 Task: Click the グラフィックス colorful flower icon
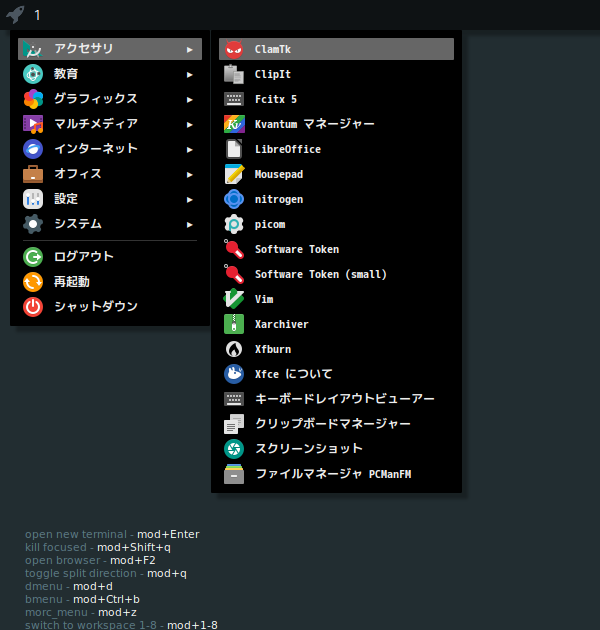33,99
